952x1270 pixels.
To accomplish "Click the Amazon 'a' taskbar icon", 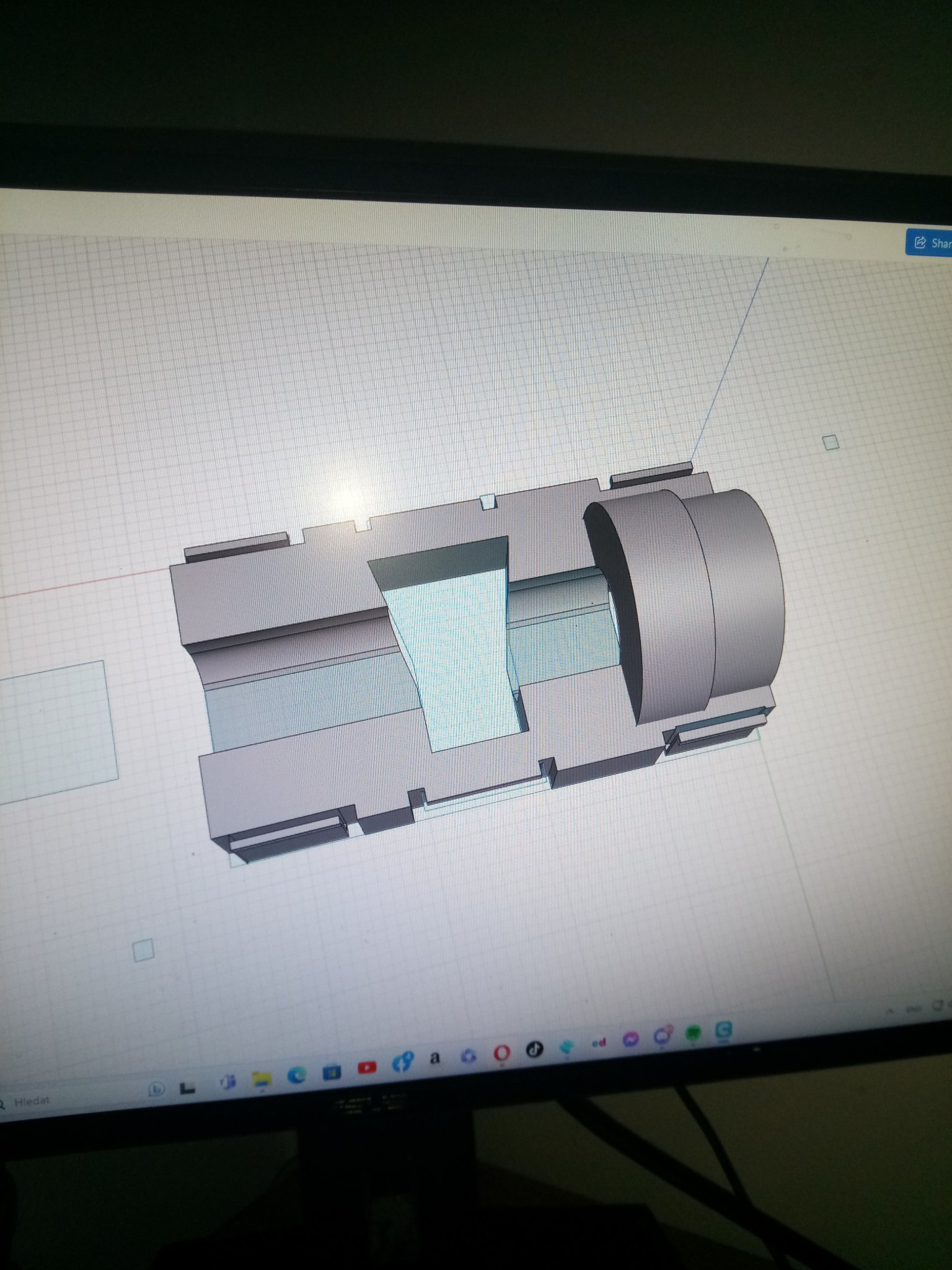I will [435, 1059].
